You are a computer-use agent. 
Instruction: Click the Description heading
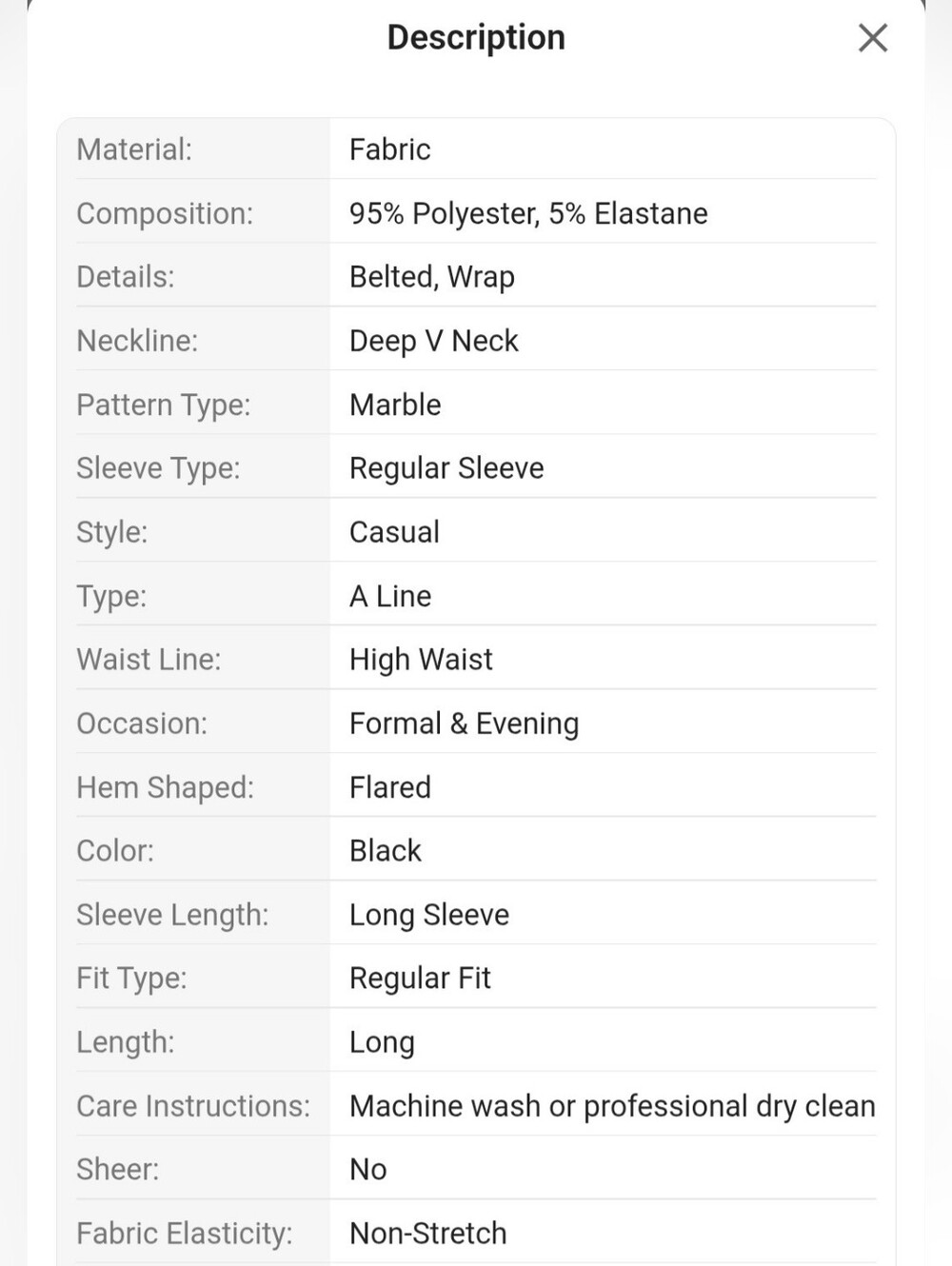(x=476, y=38)
